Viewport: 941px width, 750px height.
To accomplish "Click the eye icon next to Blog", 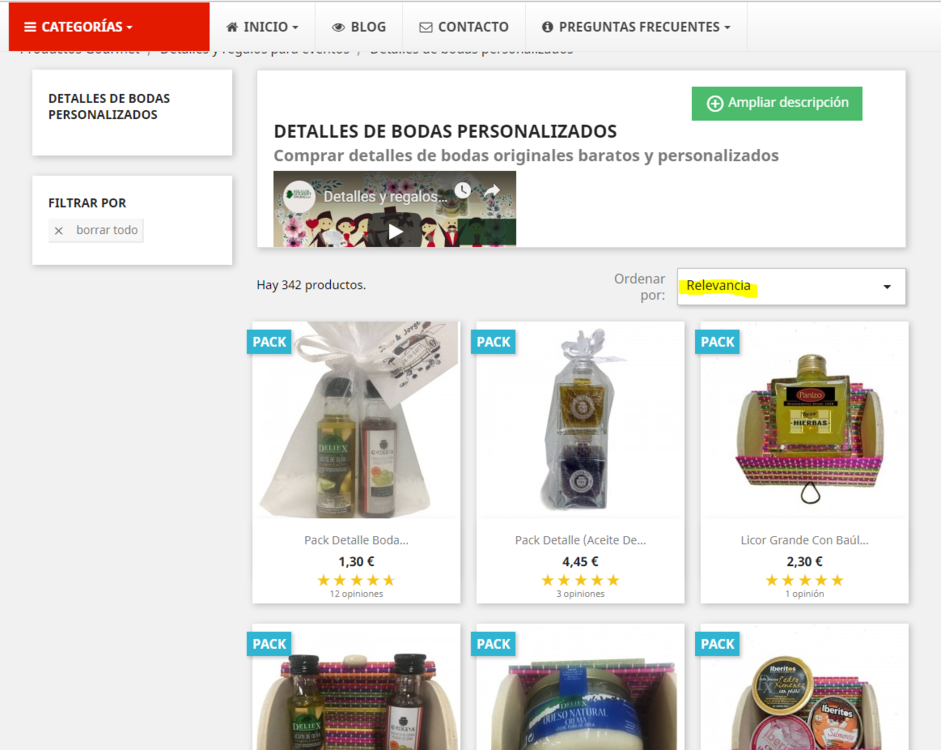I will point(338,28).
